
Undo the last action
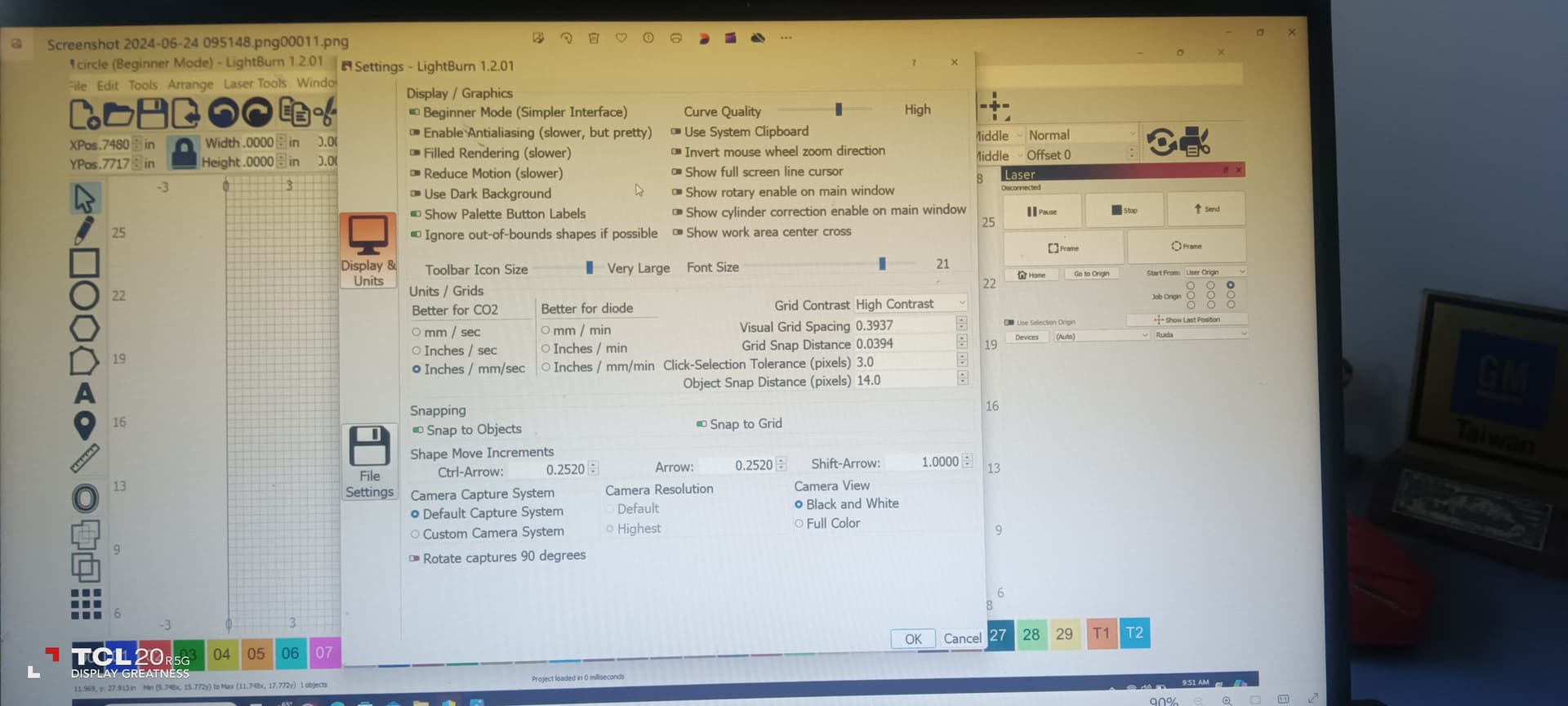(222, 113)
